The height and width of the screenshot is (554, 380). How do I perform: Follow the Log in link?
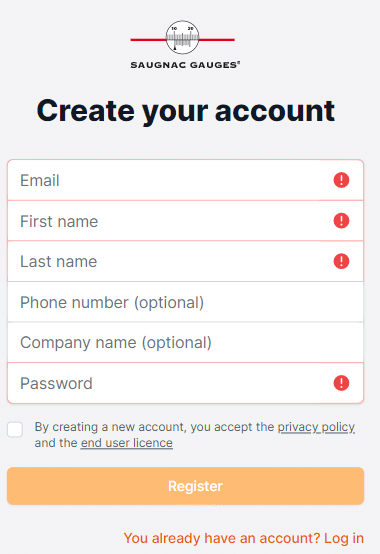click(x=344, y=538)
